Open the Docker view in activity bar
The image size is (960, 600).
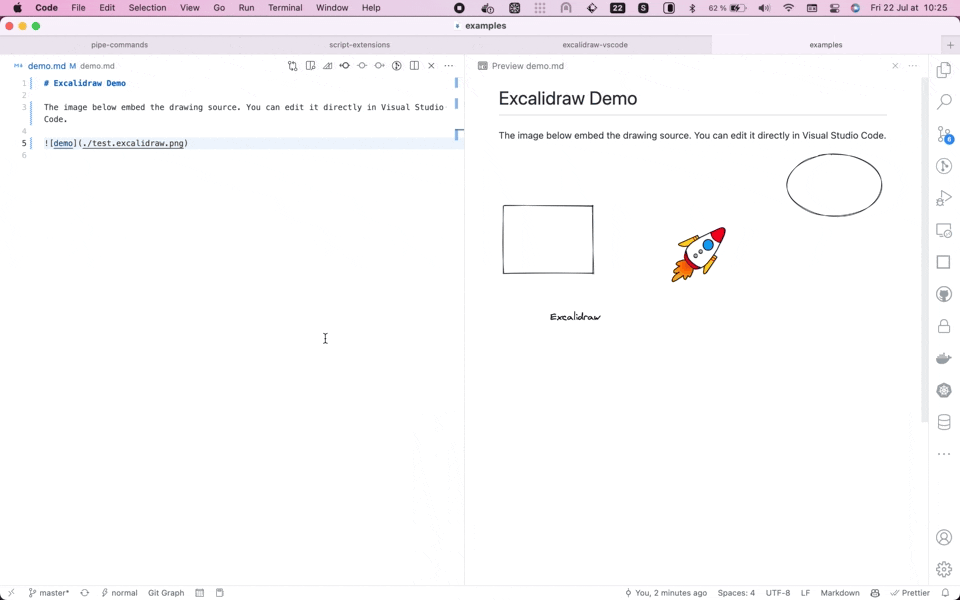[943, 358]
